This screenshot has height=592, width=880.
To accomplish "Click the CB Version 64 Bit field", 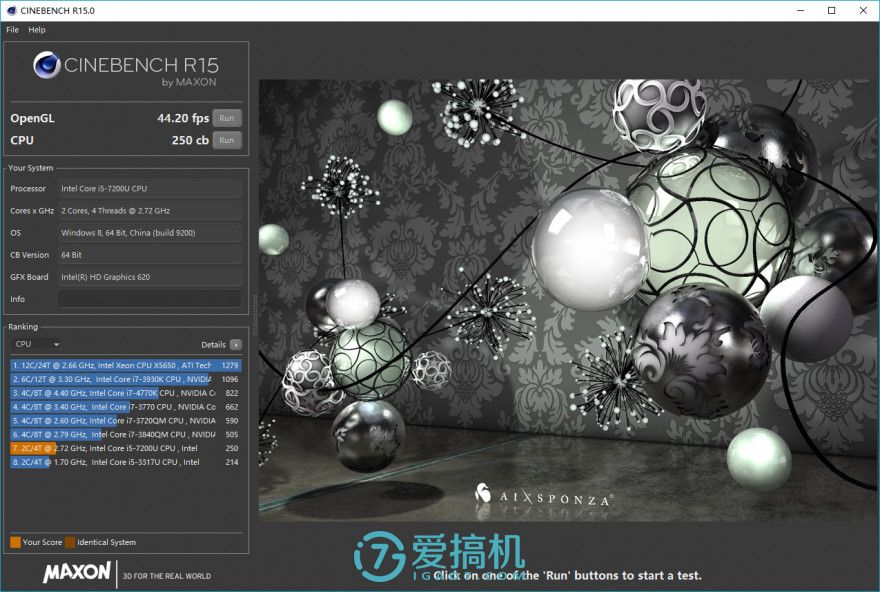I will pos(150,255).
